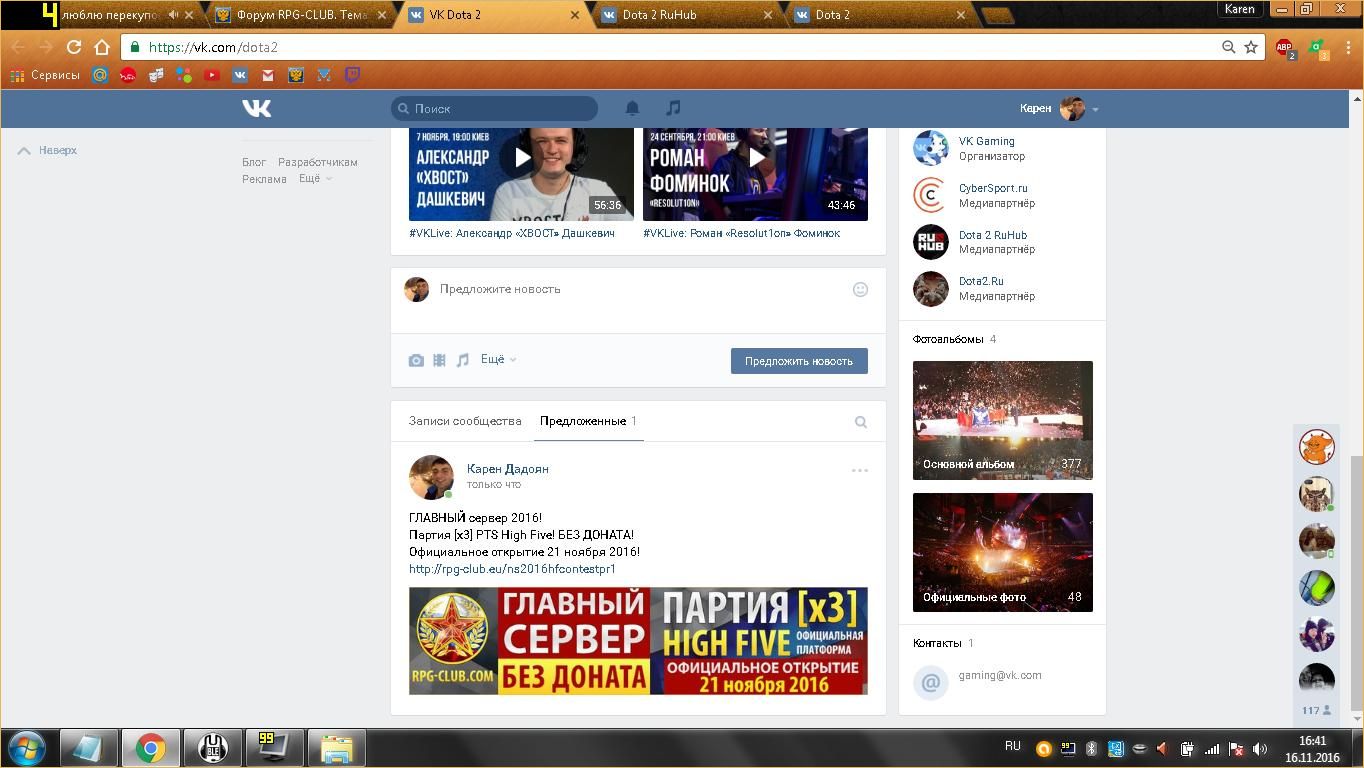Open the Сервисы apps bookmark
The image size is (1364, 768).
[x=44, y=75]
